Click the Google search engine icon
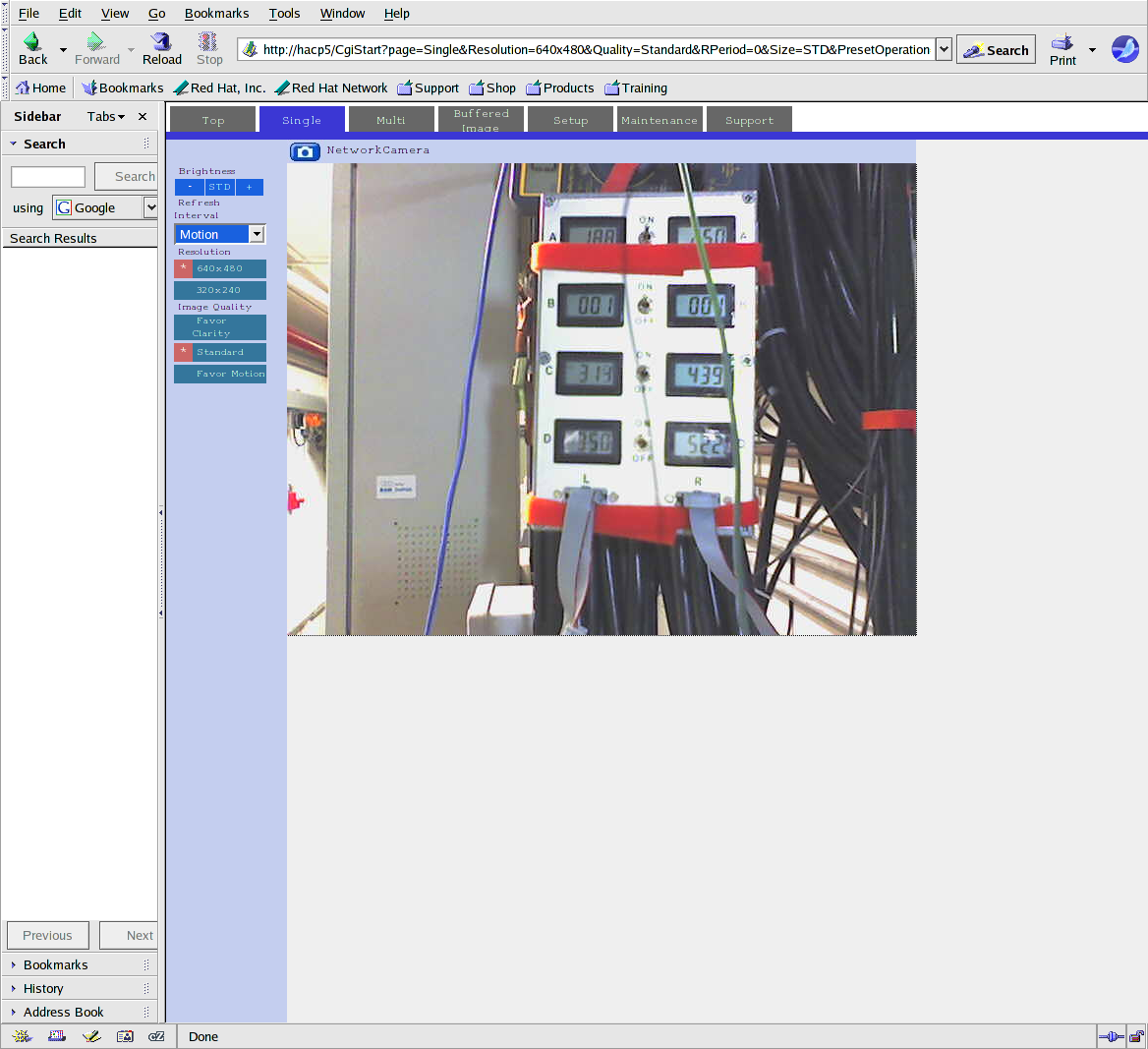The width and height of the screenshot is (1148, 1049). (64, 207)
